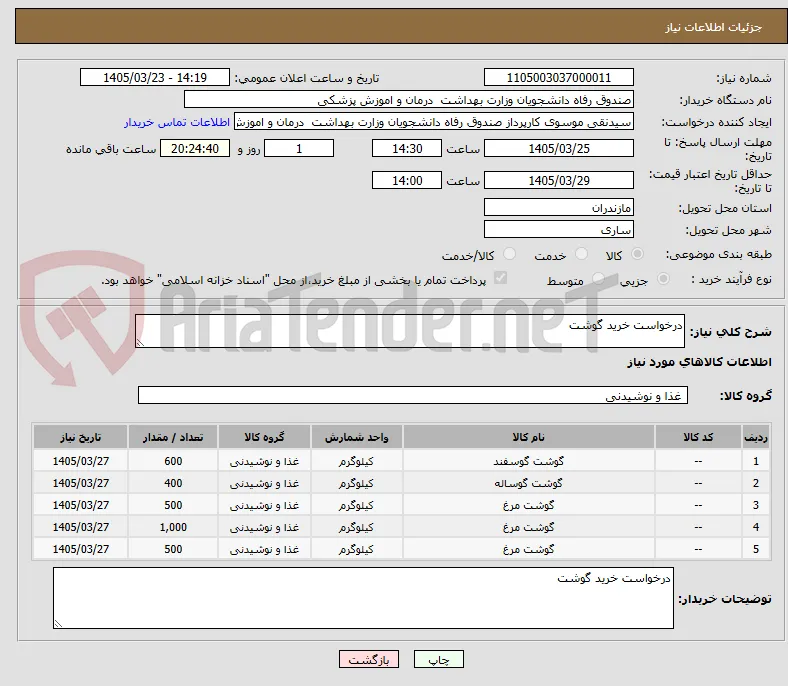788x686 pixels.
Task: Click the quantity 400 cell
Action: pyautogui.click(x=173, y=483)
